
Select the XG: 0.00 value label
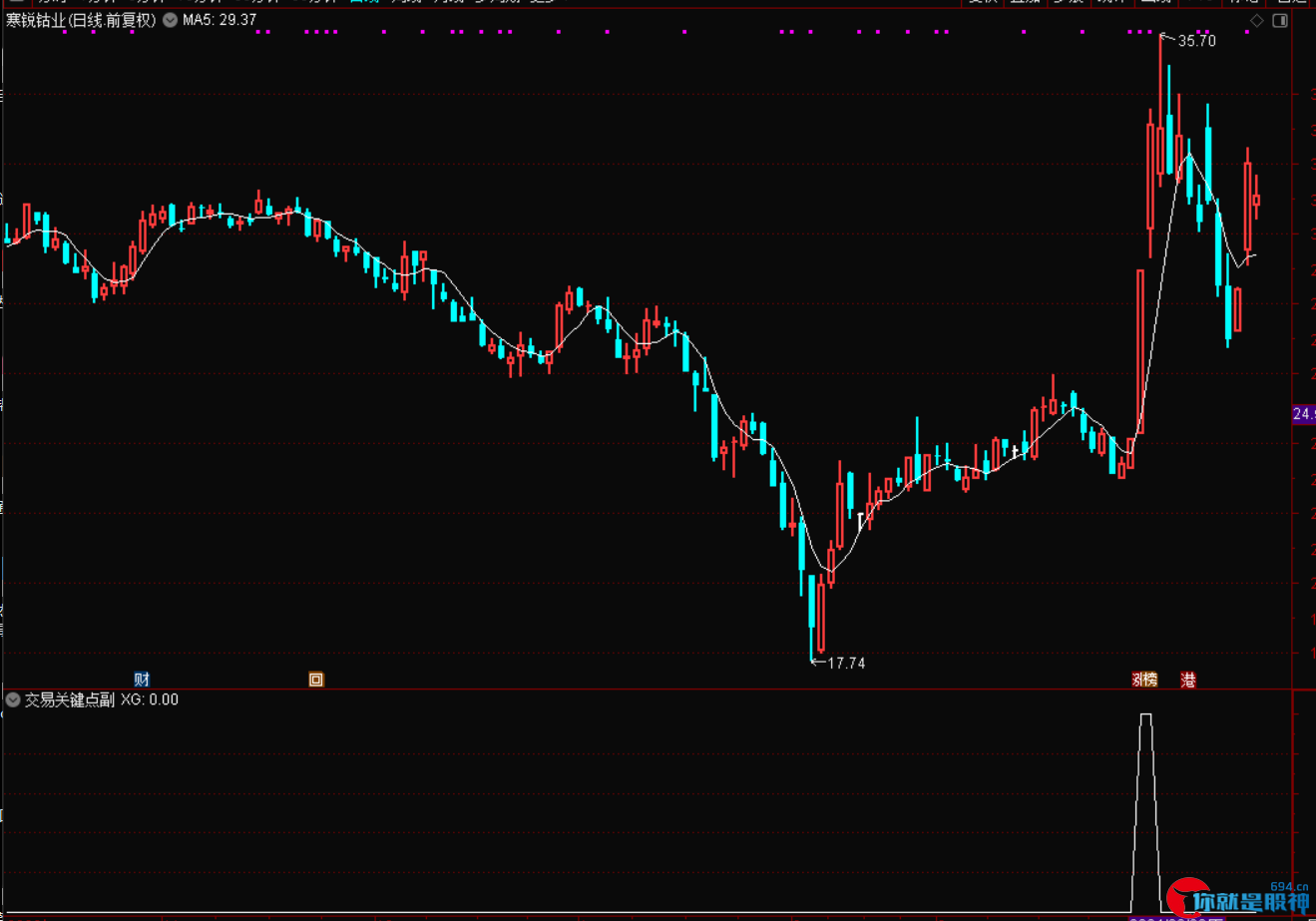150,699
